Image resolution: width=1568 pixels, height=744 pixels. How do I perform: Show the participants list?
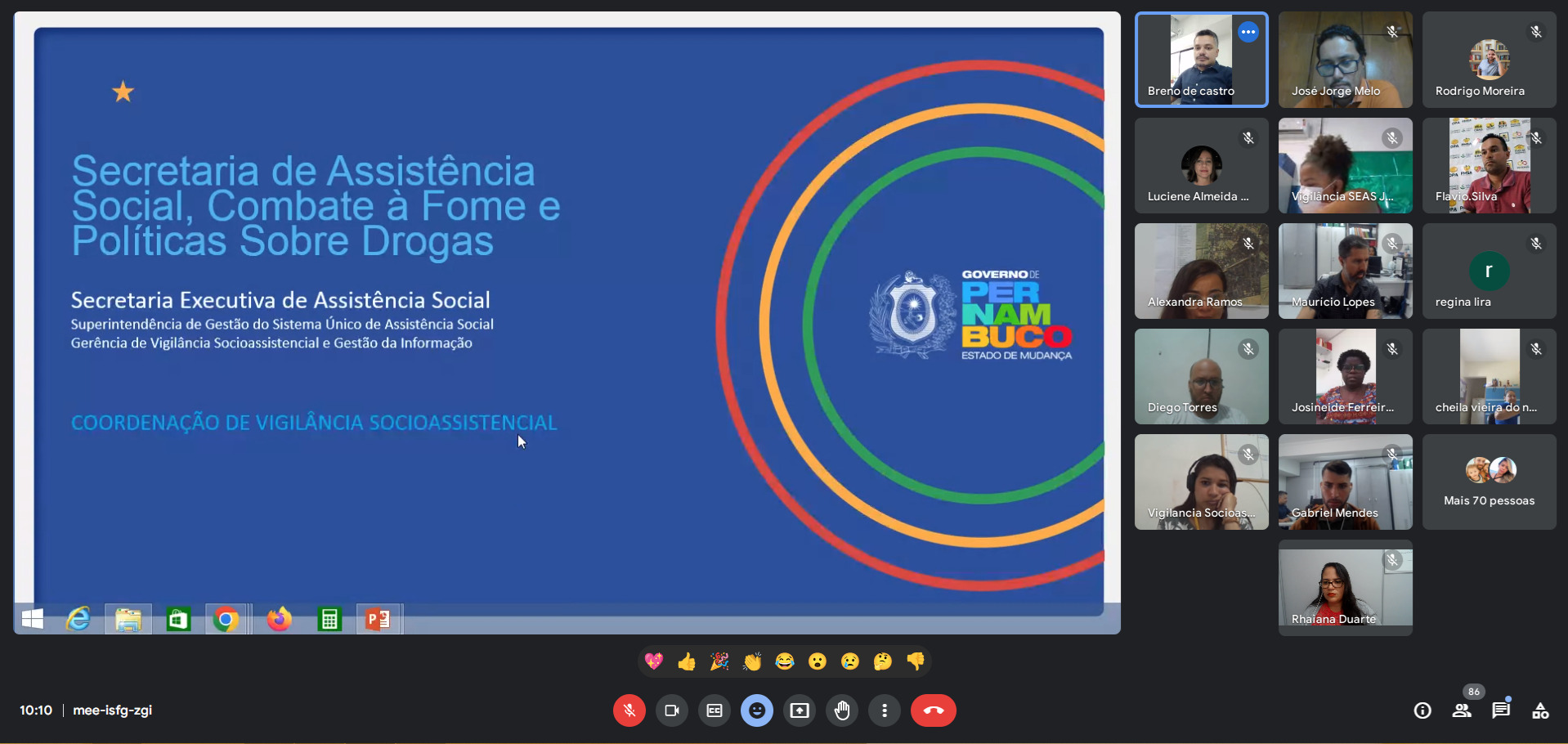tap(1462, 710)
